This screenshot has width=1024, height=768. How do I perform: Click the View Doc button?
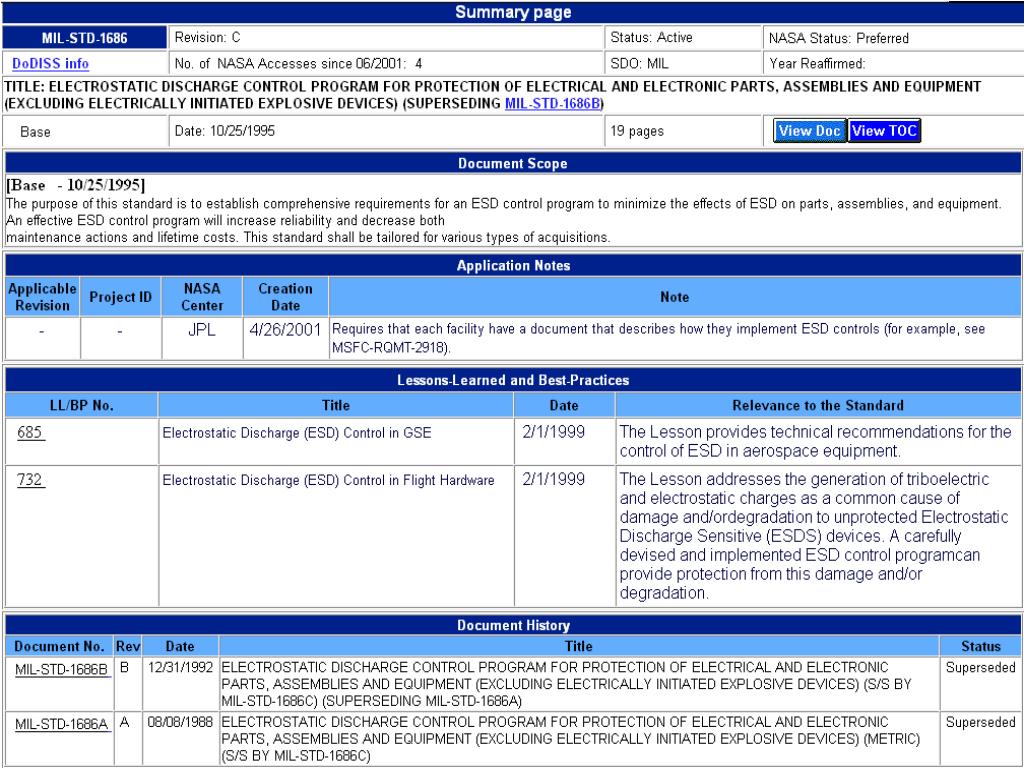[x=810, y=131]
